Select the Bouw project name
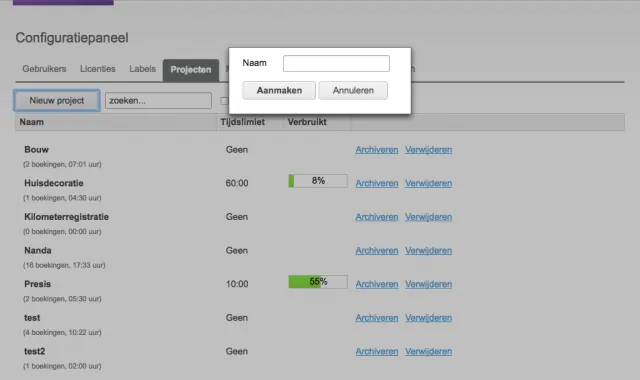This screenshot has height=380, width=640. point(36,150)
